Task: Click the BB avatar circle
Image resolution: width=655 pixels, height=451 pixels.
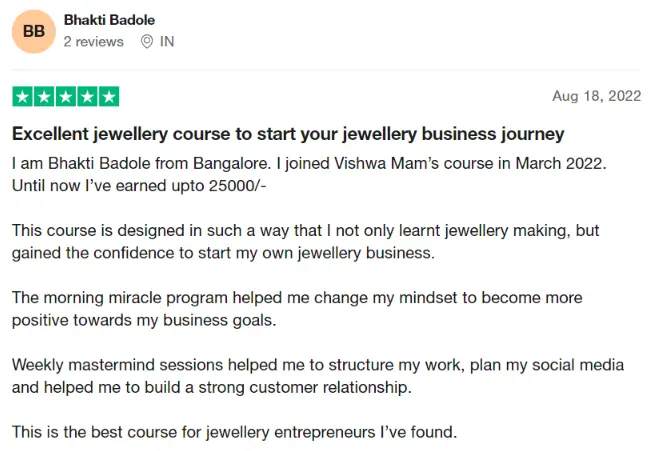Action: tap(34, 32)
